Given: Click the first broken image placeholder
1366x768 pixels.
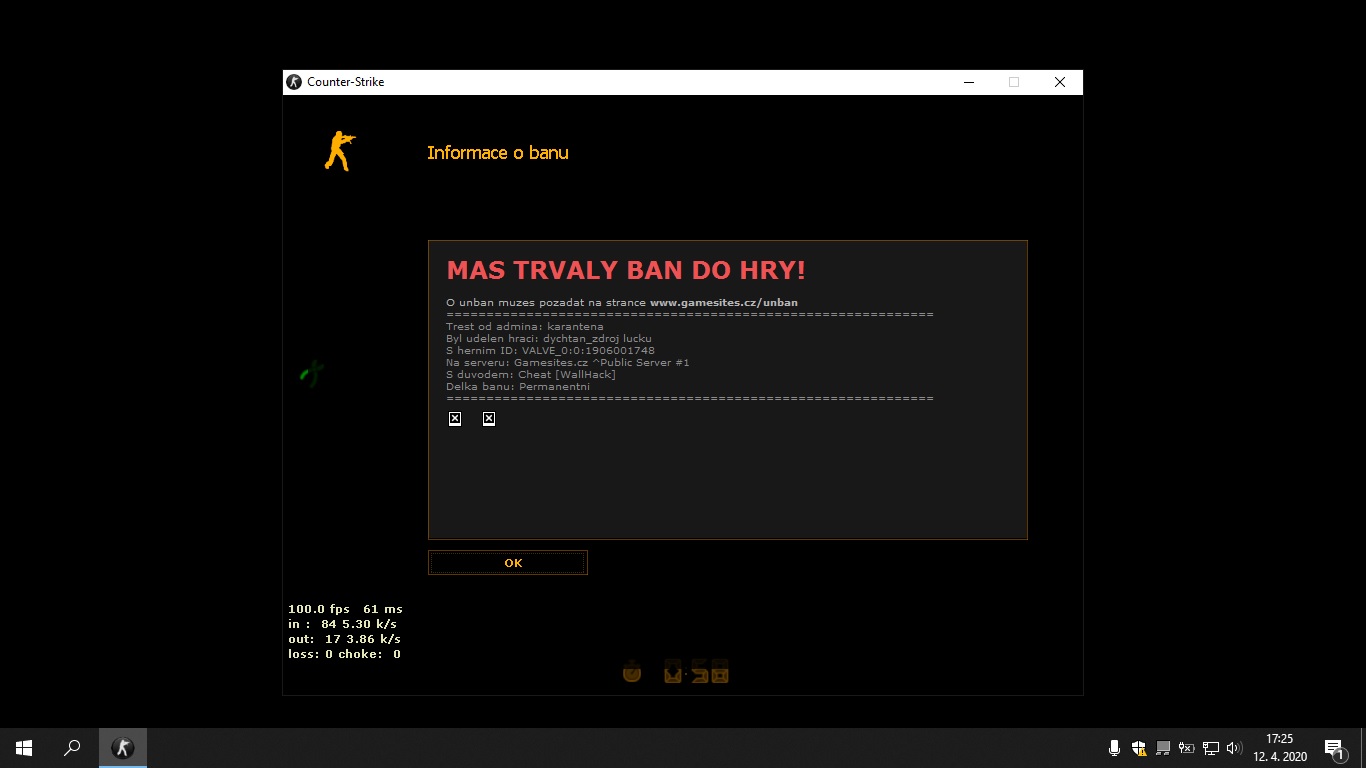Looking at the screenshot, I should (455, 419).
